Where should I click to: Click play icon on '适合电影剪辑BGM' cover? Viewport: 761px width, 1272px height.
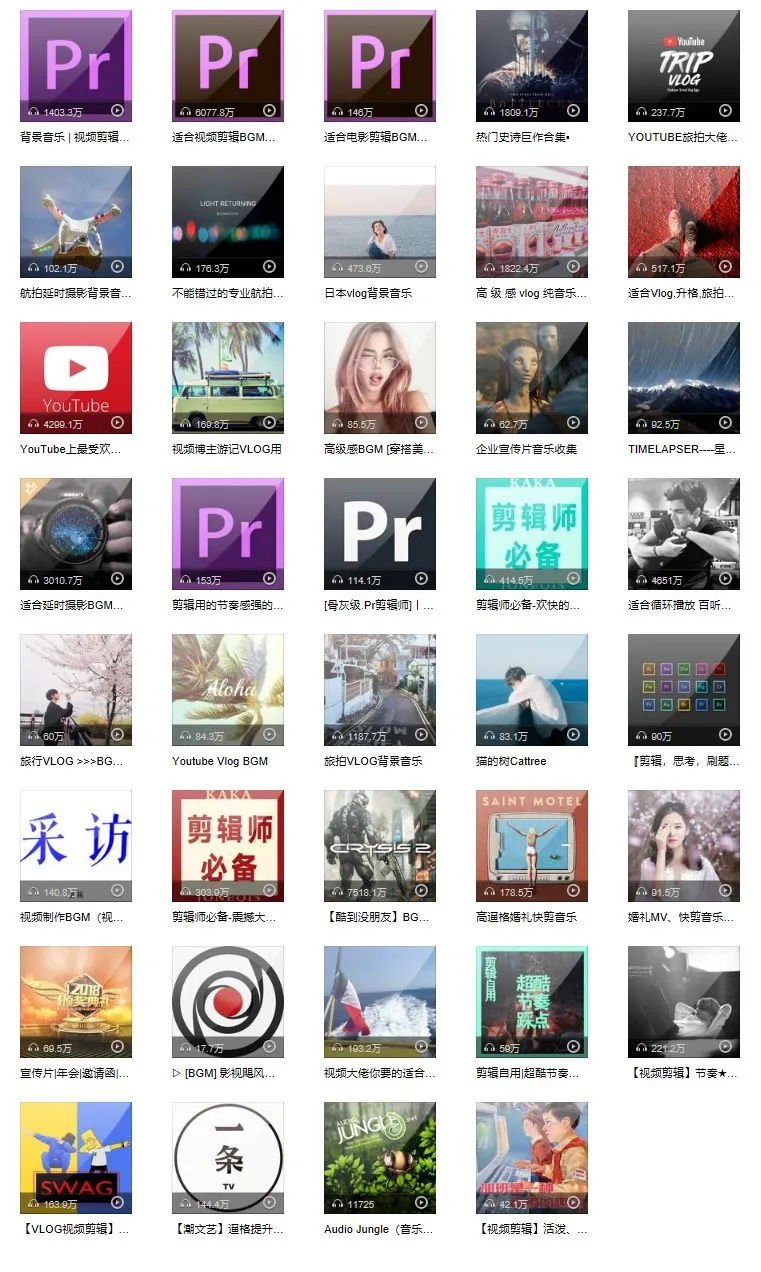pos(422,111)
